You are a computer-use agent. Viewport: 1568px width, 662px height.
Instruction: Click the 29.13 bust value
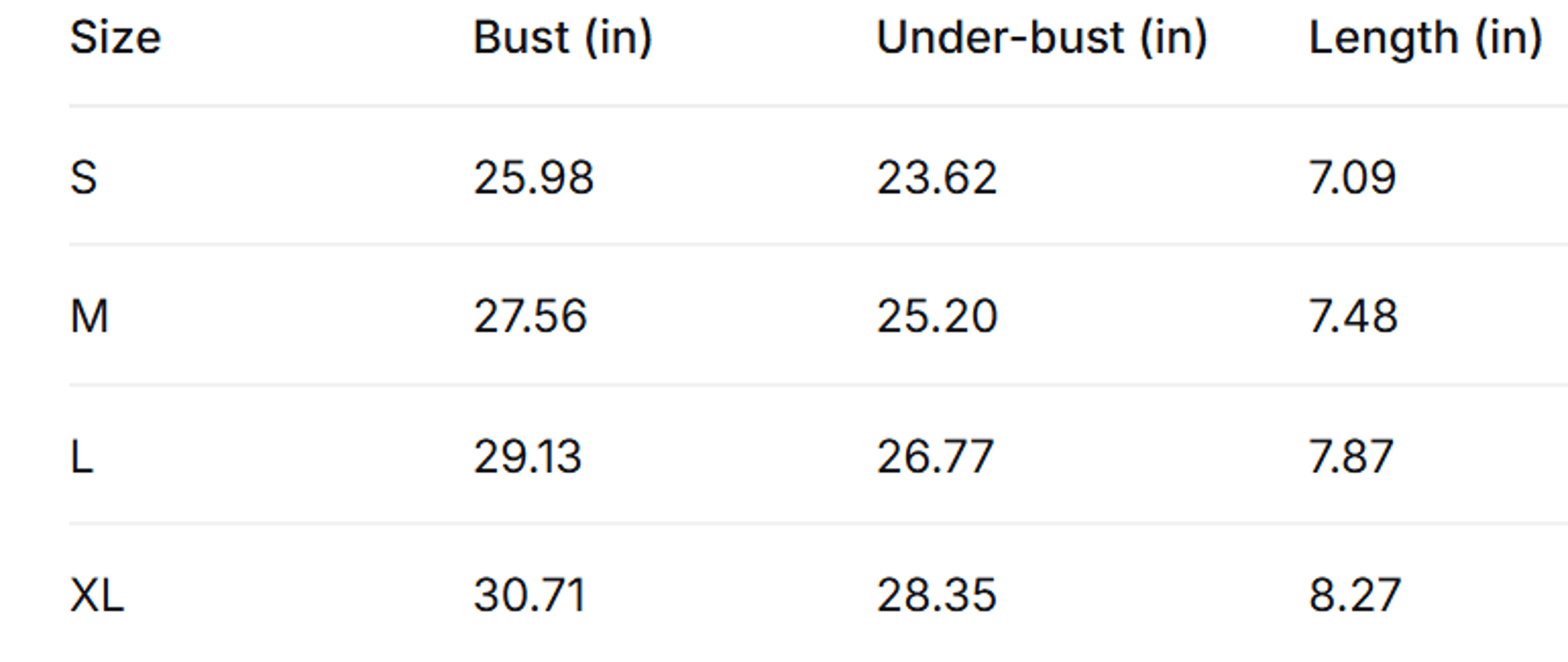[528, 456]
